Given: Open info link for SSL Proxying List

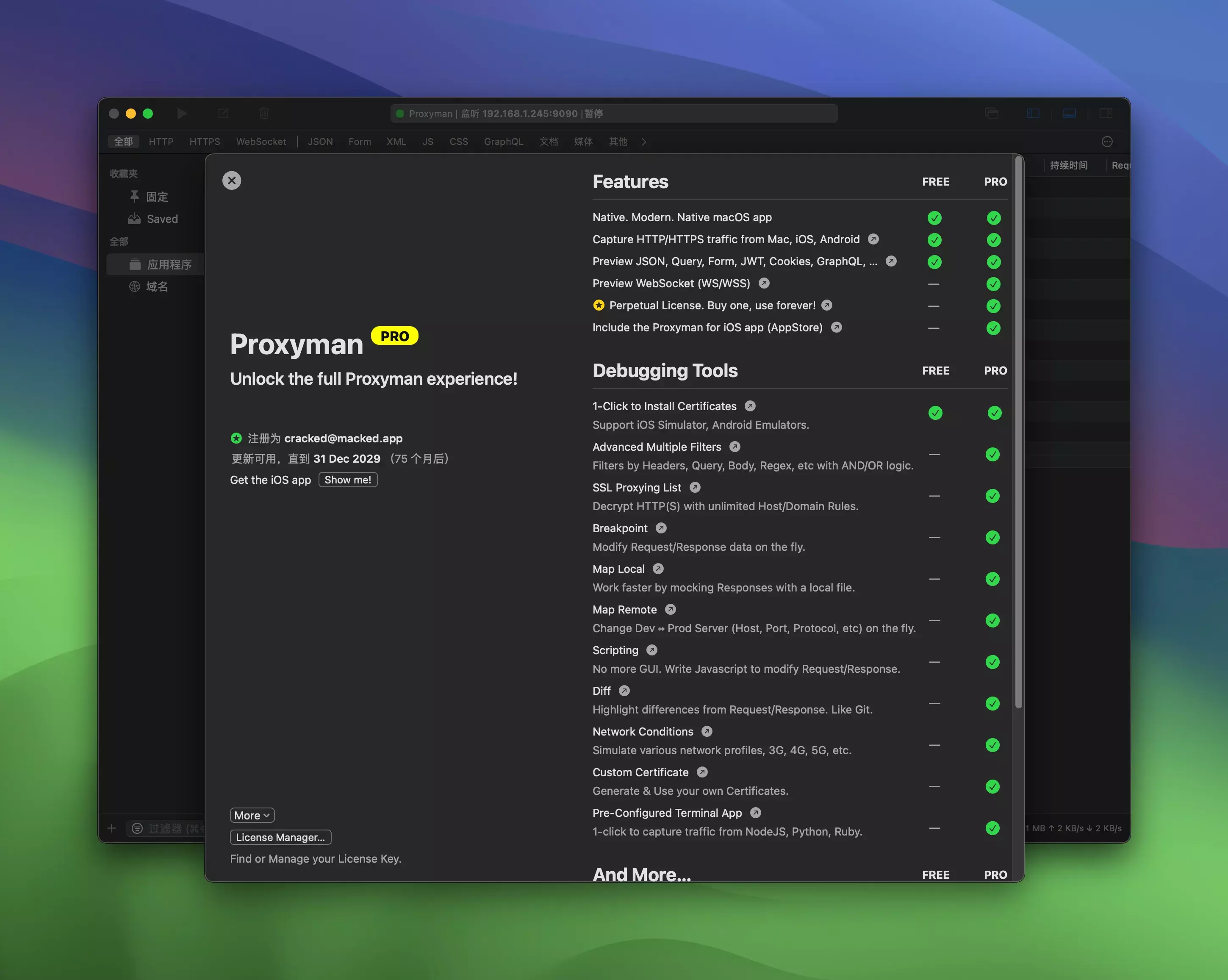Looking at the screenshot, I should [695, 487].
